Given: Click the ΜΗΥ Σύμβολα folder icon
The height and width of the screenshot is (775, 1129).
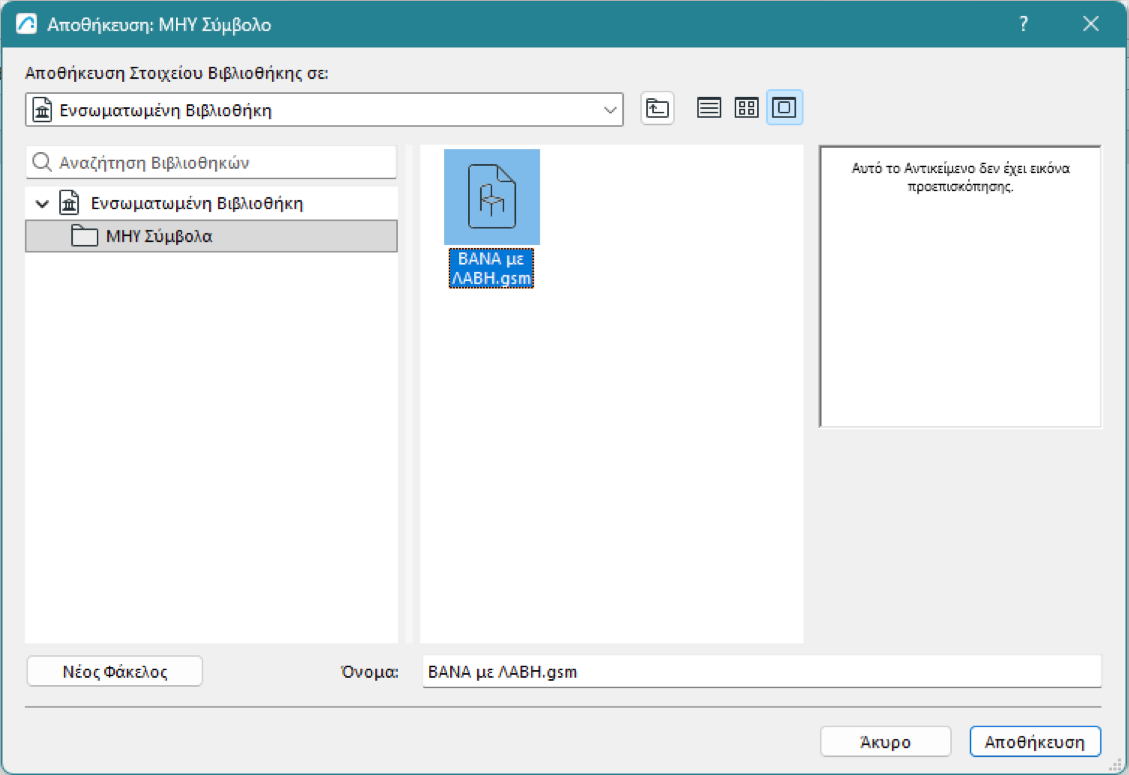Looking at the screenshot, I should pyautogui.click(x=84, y=236).
